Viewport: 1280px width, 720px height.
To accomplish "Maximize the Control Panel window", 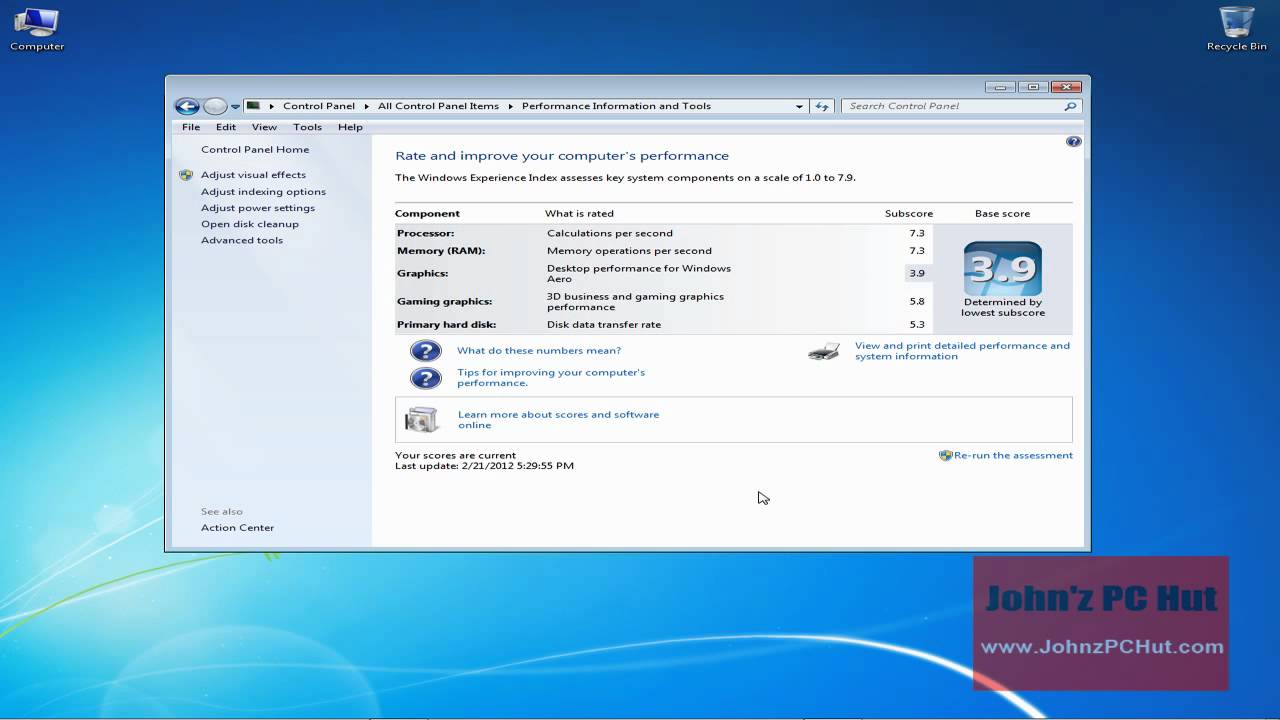I will [1033, 87].
